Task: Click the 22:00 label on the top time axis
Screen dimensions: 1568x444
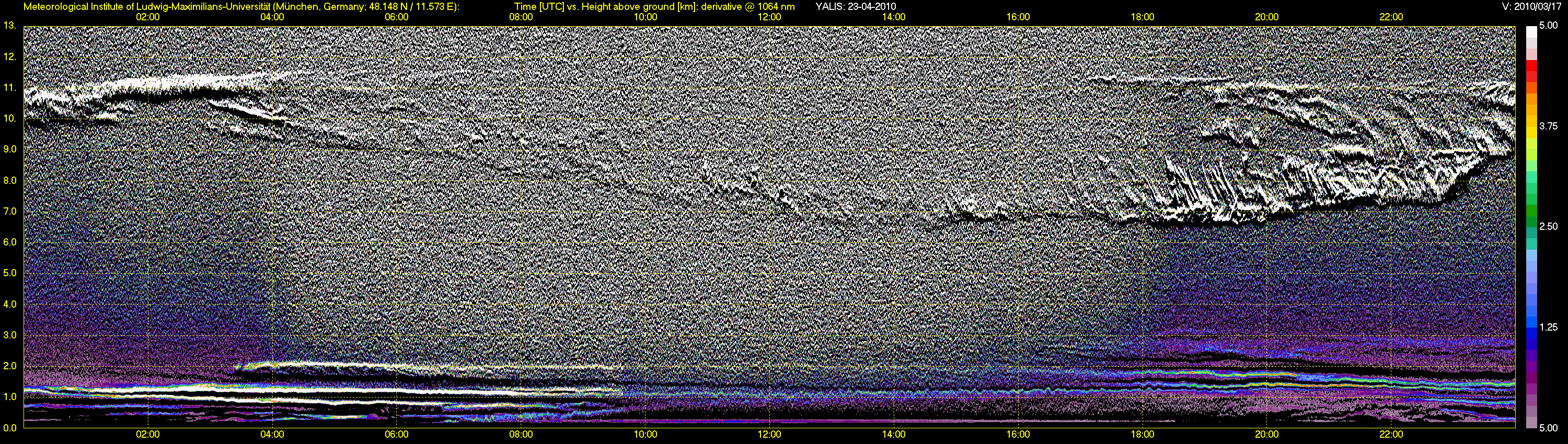Action: pos(1391,17)
